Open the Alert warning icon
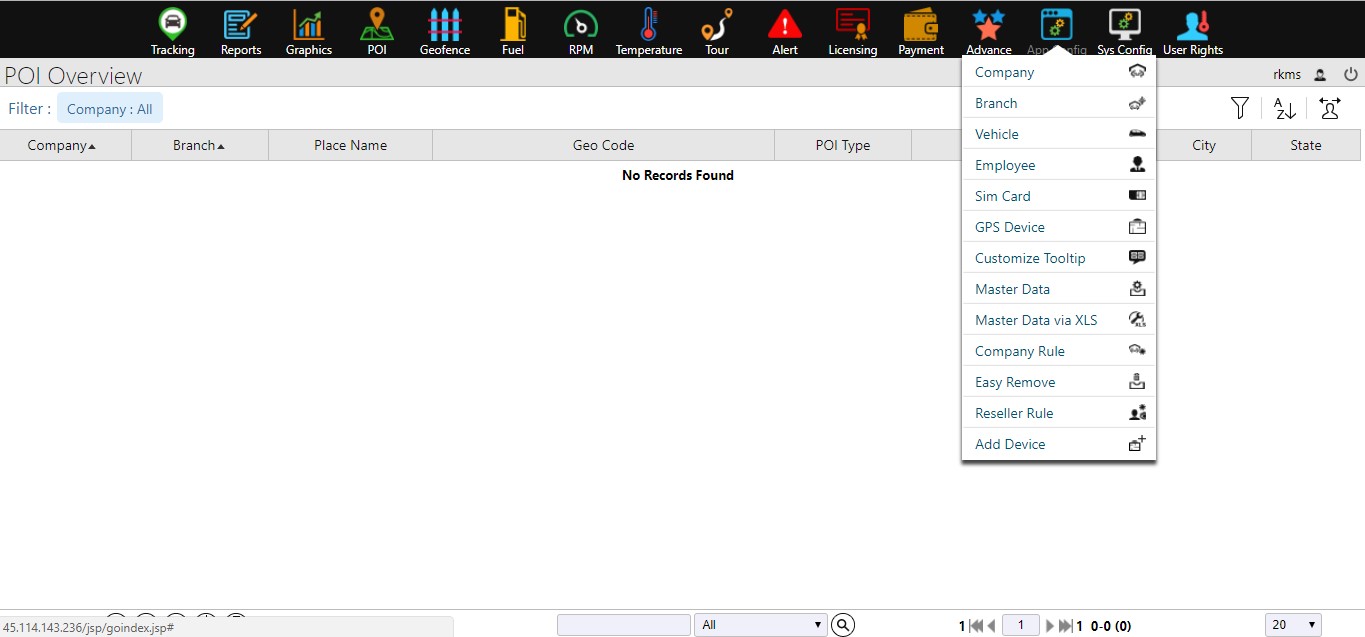This screenshot has width=1365, height=637. (785, 25)
